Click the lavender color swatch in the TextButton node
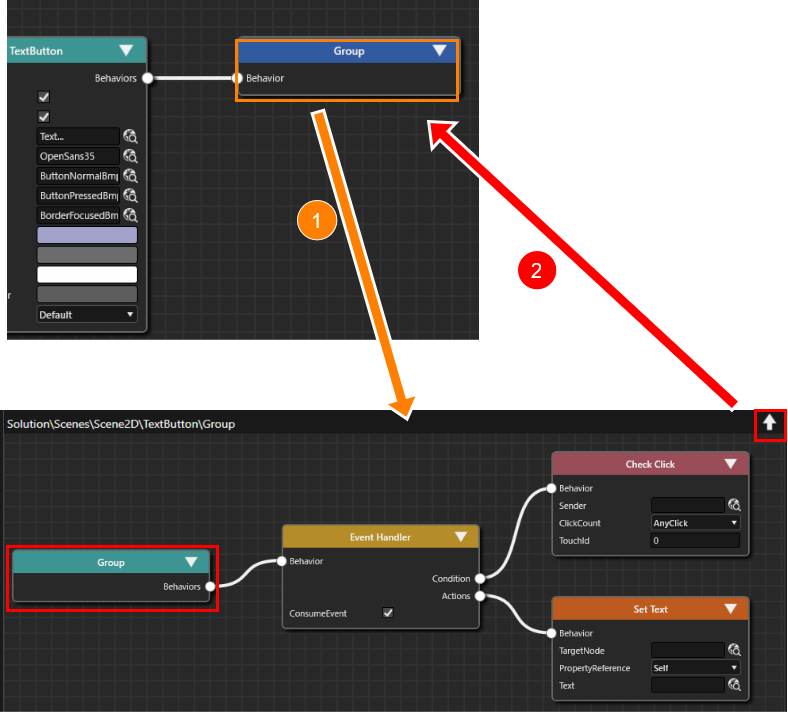This screenshot has width=788, height=712. 87,235
